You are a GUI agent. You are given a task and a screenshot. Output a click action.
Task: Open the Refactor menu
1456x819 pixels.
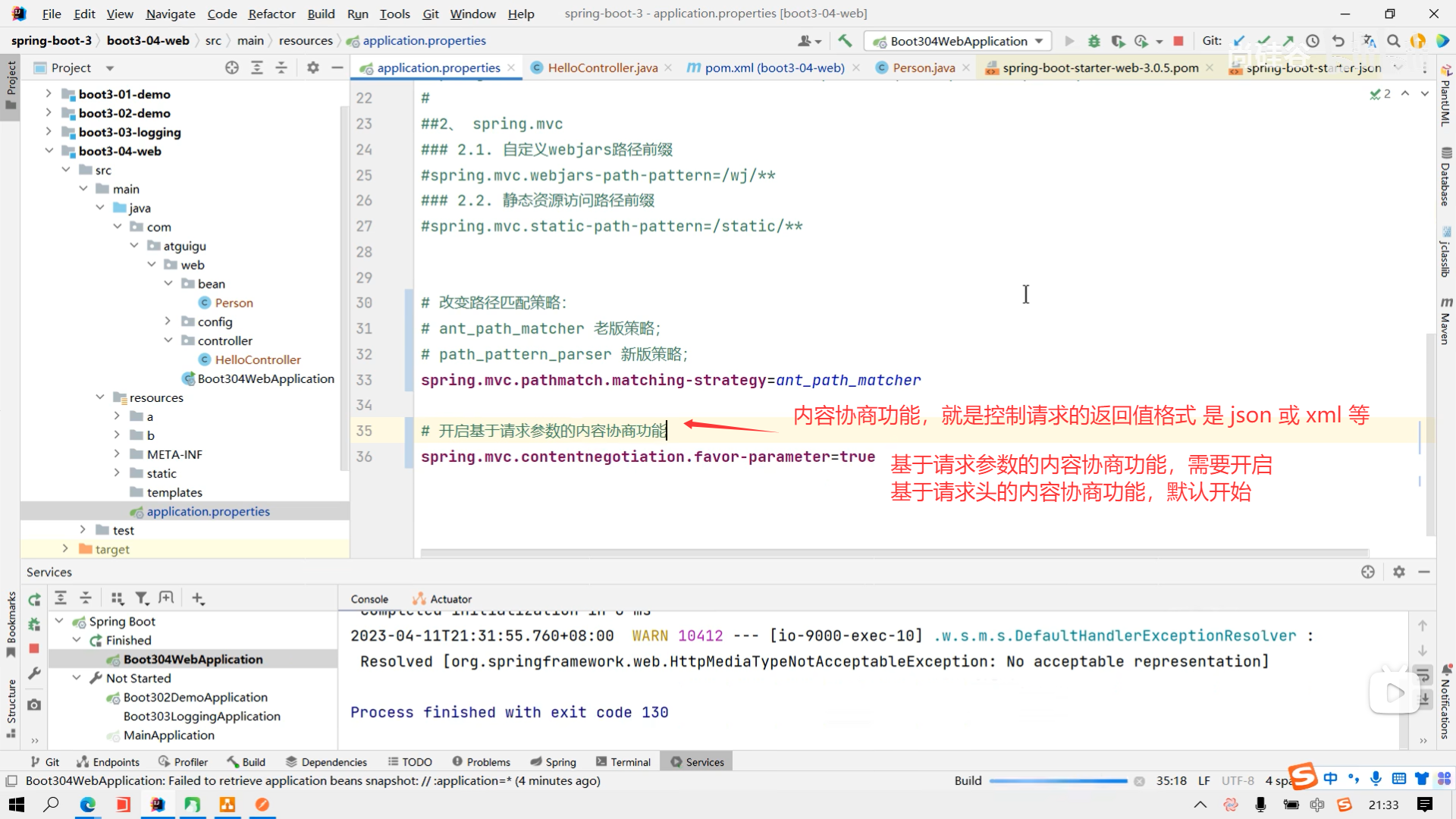[x=271, y=14]
